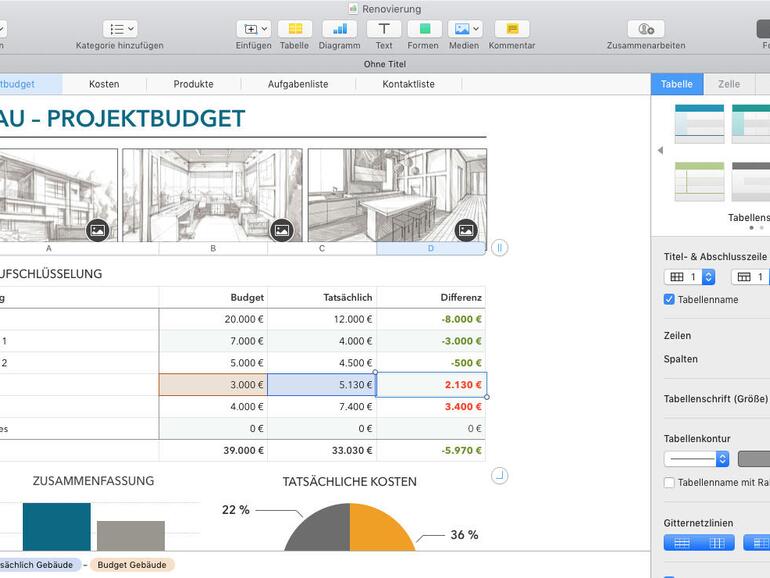This screenshot has width=770, height=578.
Task: Open the Zusammenarbeiten collaboration icon
Action: pos(645,29)
